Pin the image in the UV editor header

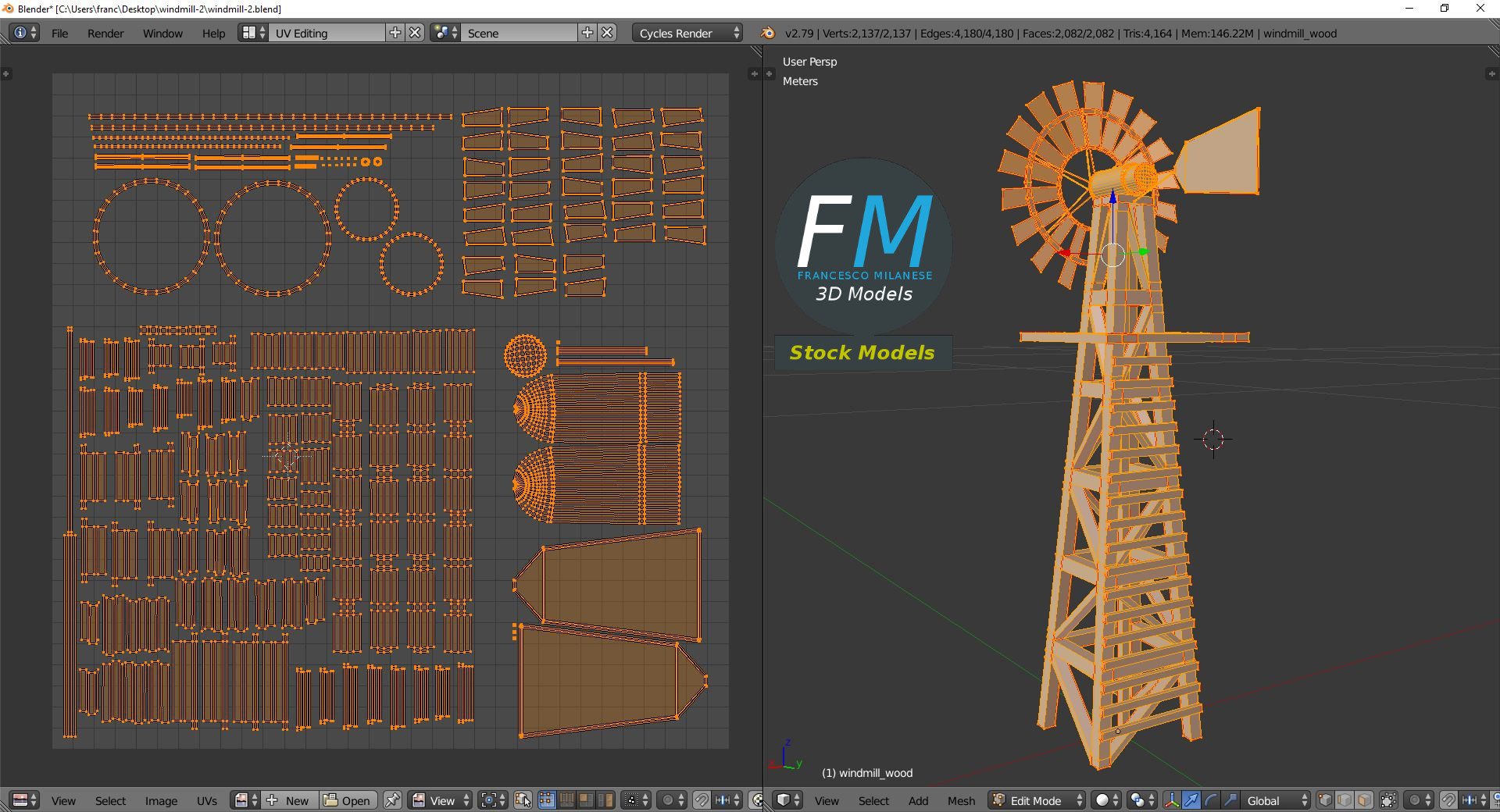tap(392, 800)
